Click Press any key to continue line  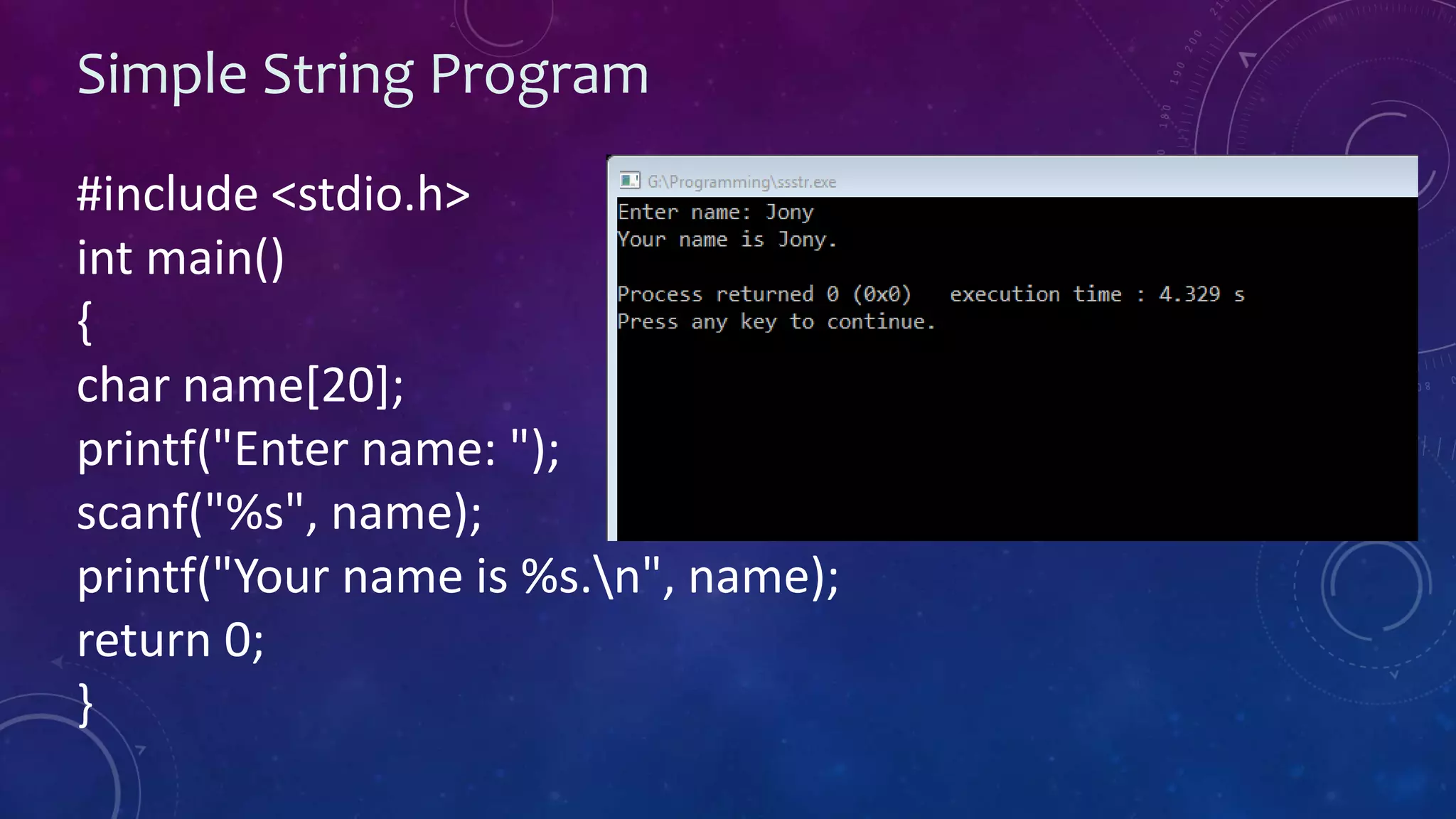[776, 322]
